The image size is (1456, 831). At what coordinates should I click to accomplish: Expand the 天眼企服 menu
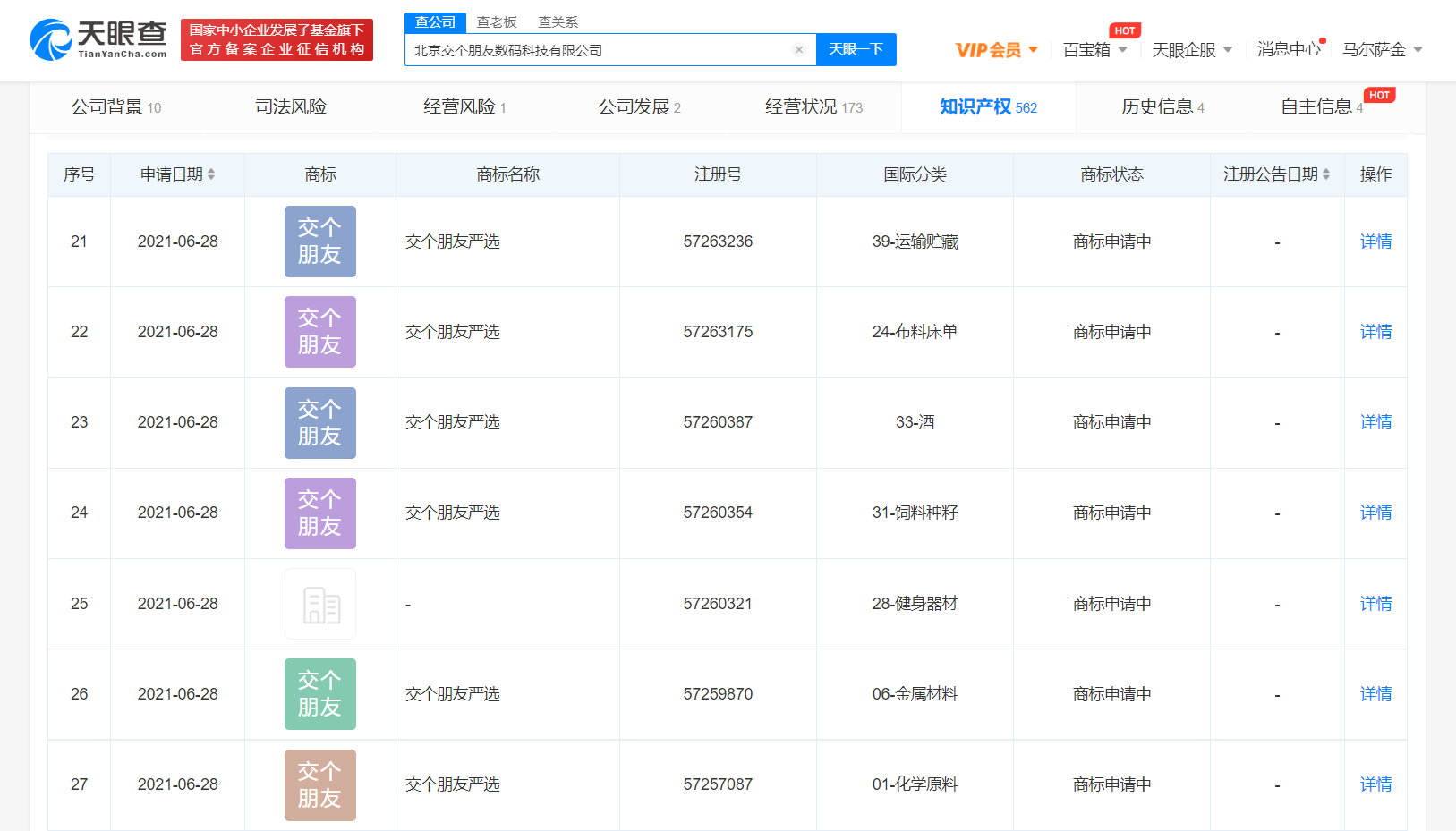(x=1192, y=50)
